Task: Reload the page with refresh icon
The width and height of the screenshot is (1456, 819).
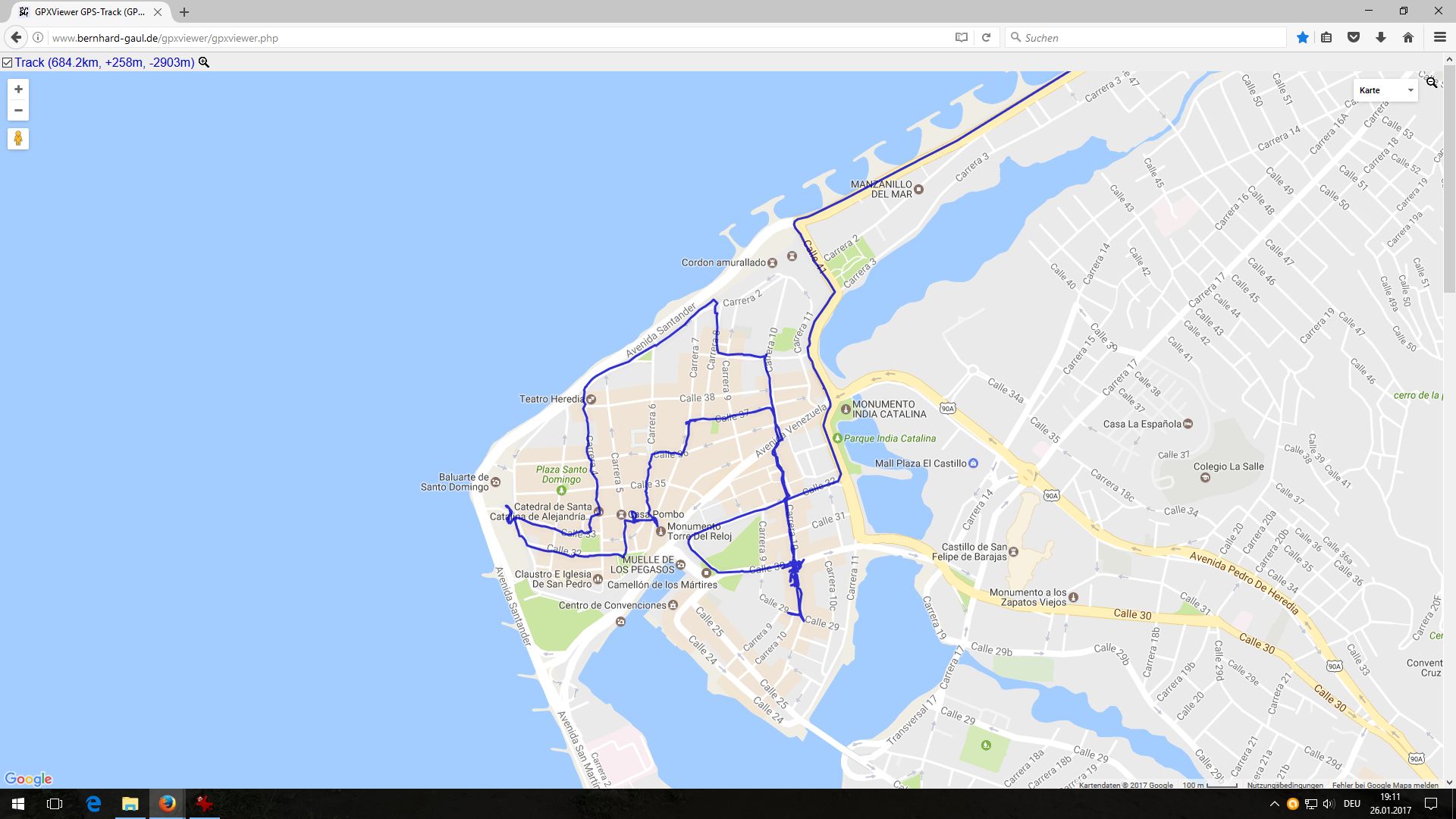Action: tap(986, 37)
